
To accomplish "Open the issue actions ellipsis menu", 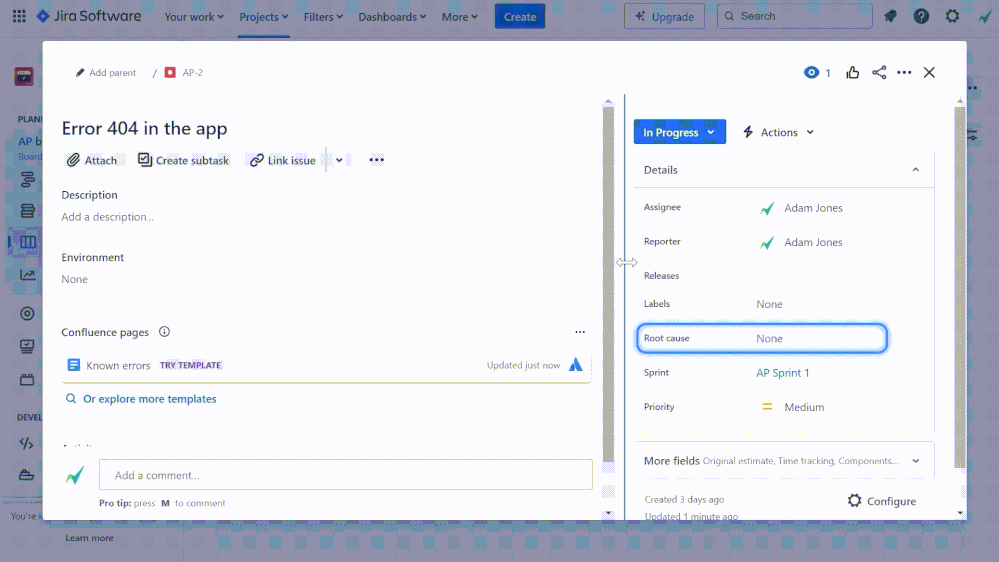I will tap(904, 73).
